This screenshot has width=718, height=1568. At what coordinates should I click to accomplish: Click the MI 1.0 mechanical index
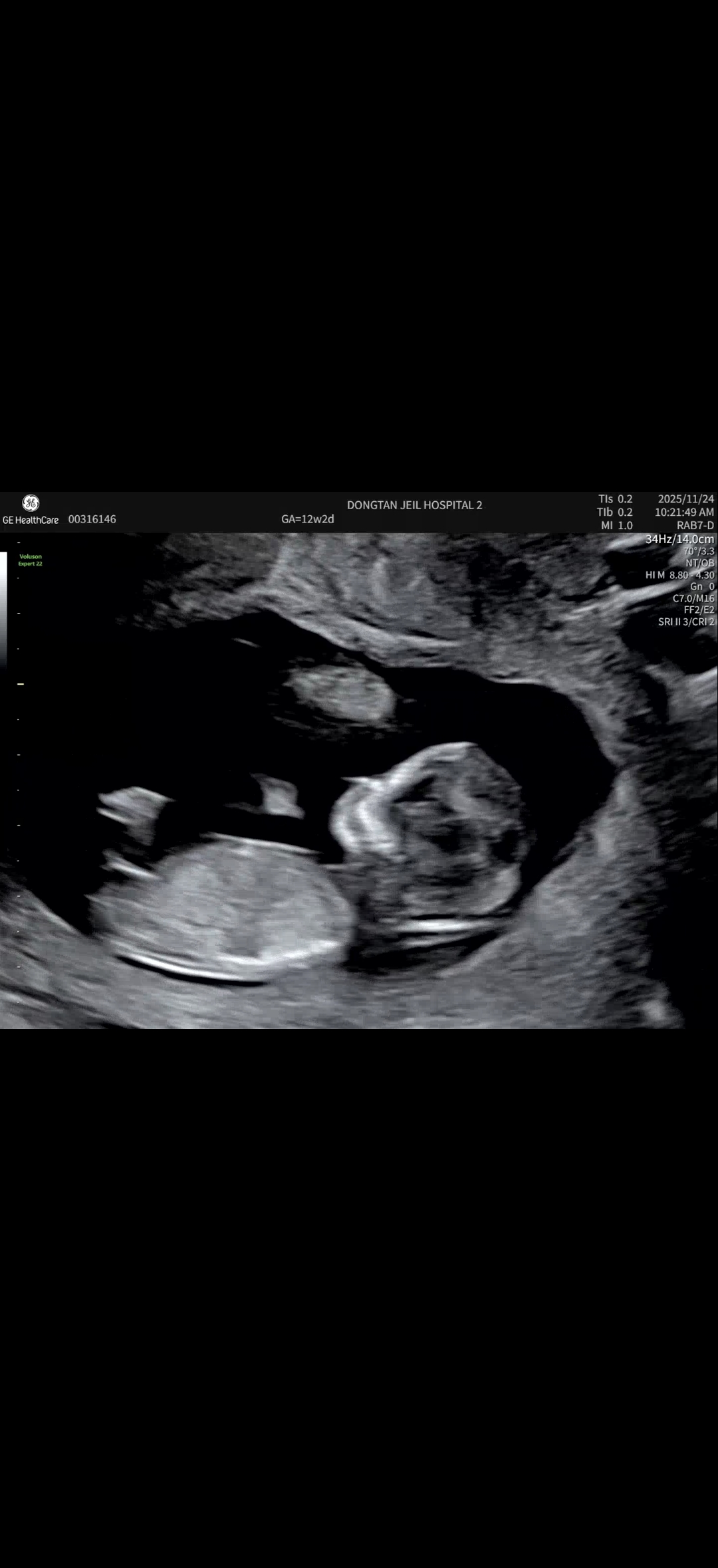click(616, 525)
